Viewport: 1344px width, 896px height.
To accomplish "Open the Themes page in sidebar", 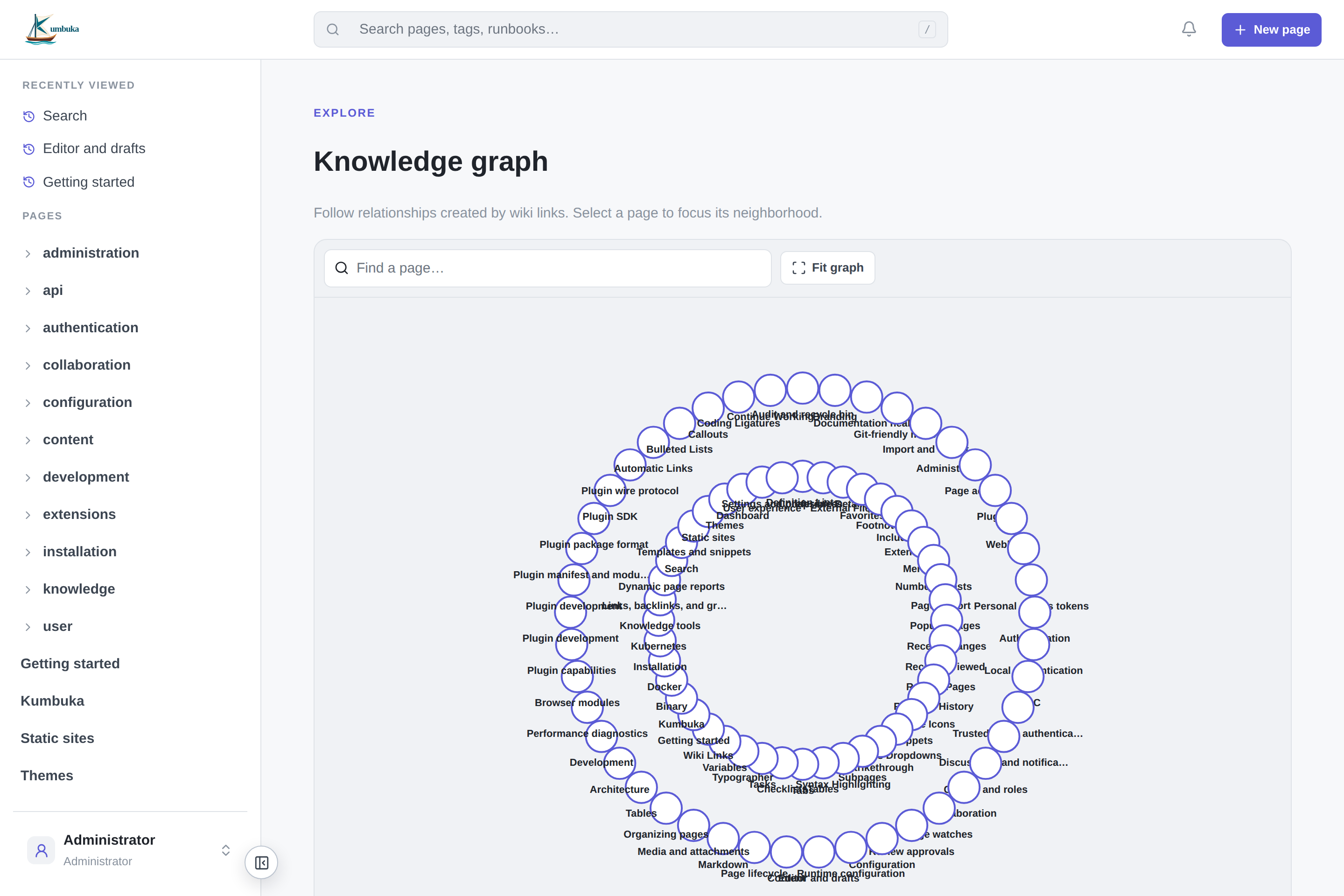I will click(x=47, y=776).
